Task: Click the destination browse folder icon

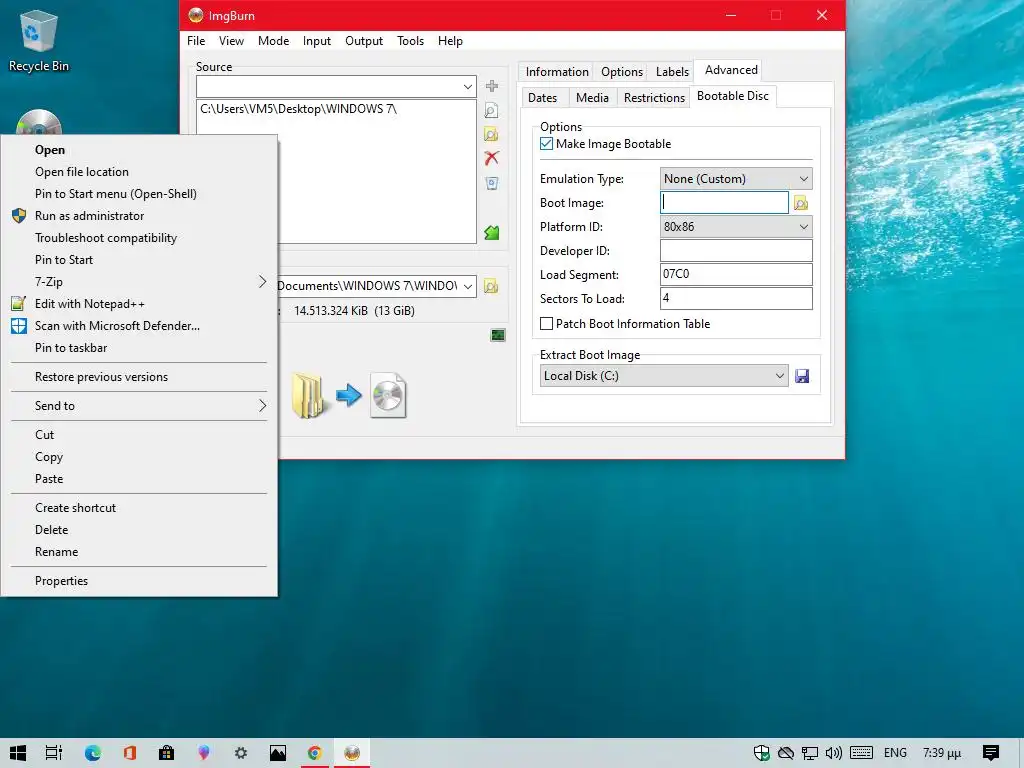Action: point(491,286)
